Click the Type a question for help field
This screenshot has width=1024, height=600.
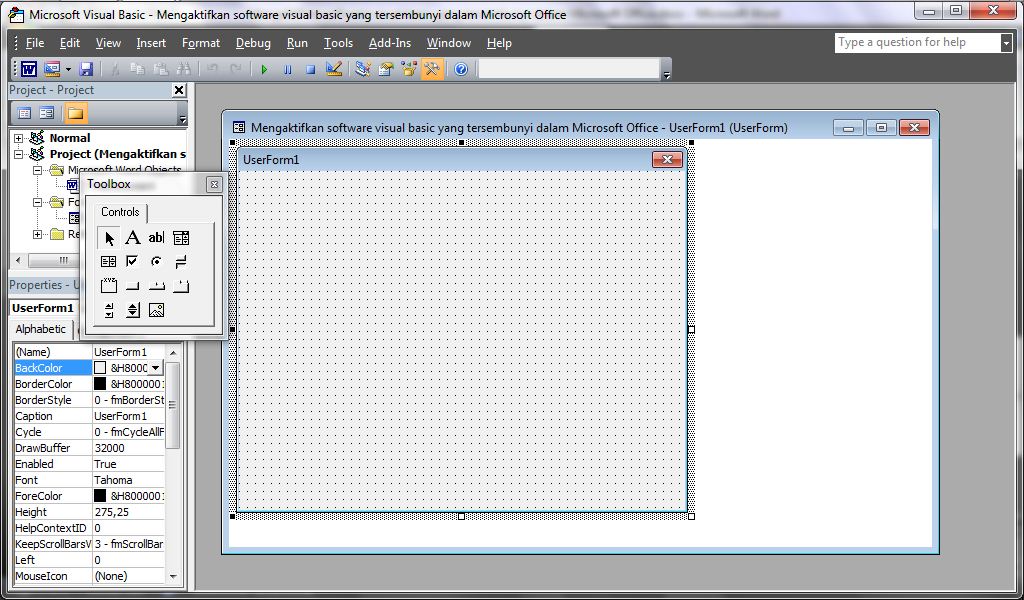point(917,42)
